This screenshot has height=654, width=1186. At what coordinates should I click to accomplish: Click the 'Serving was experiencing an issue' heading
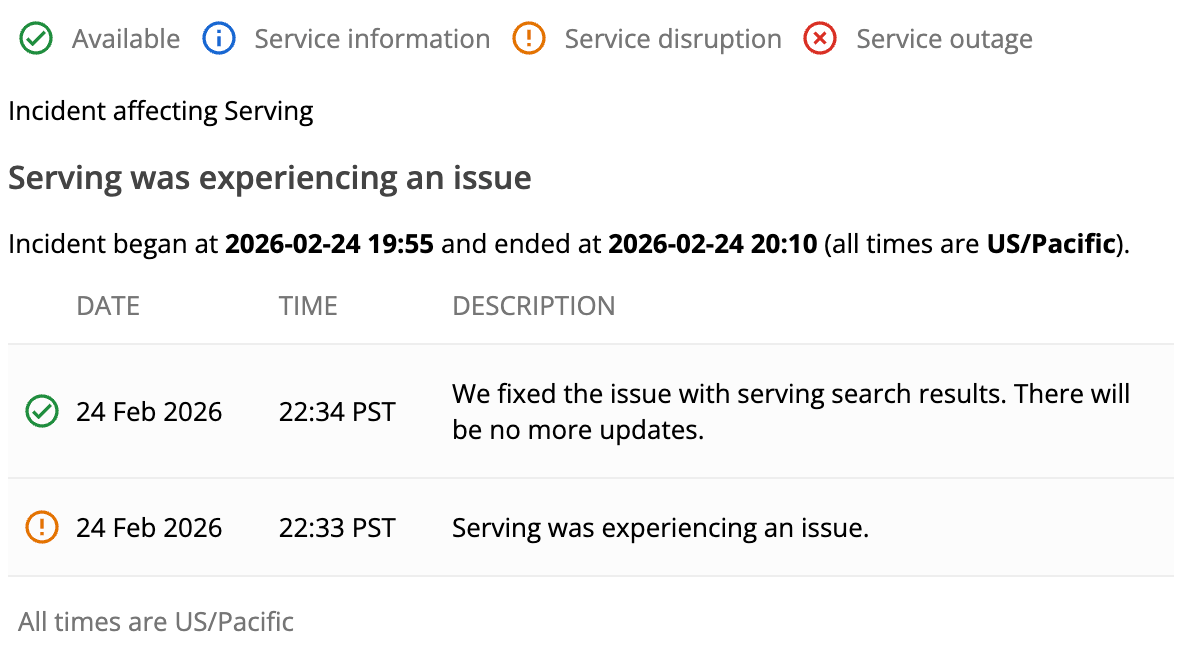tap(270, 178)
